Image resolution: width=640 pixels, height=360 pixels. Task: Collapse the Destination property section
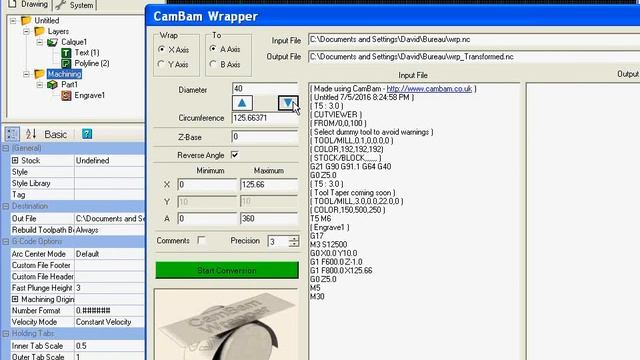(5, 206)
